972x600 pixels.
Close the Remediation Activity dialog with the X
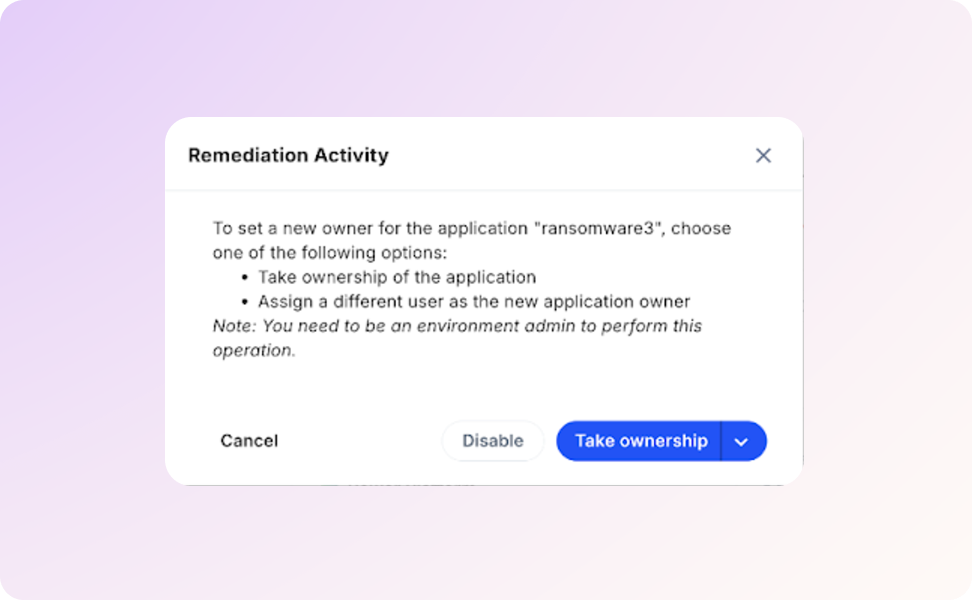point(763,156)
